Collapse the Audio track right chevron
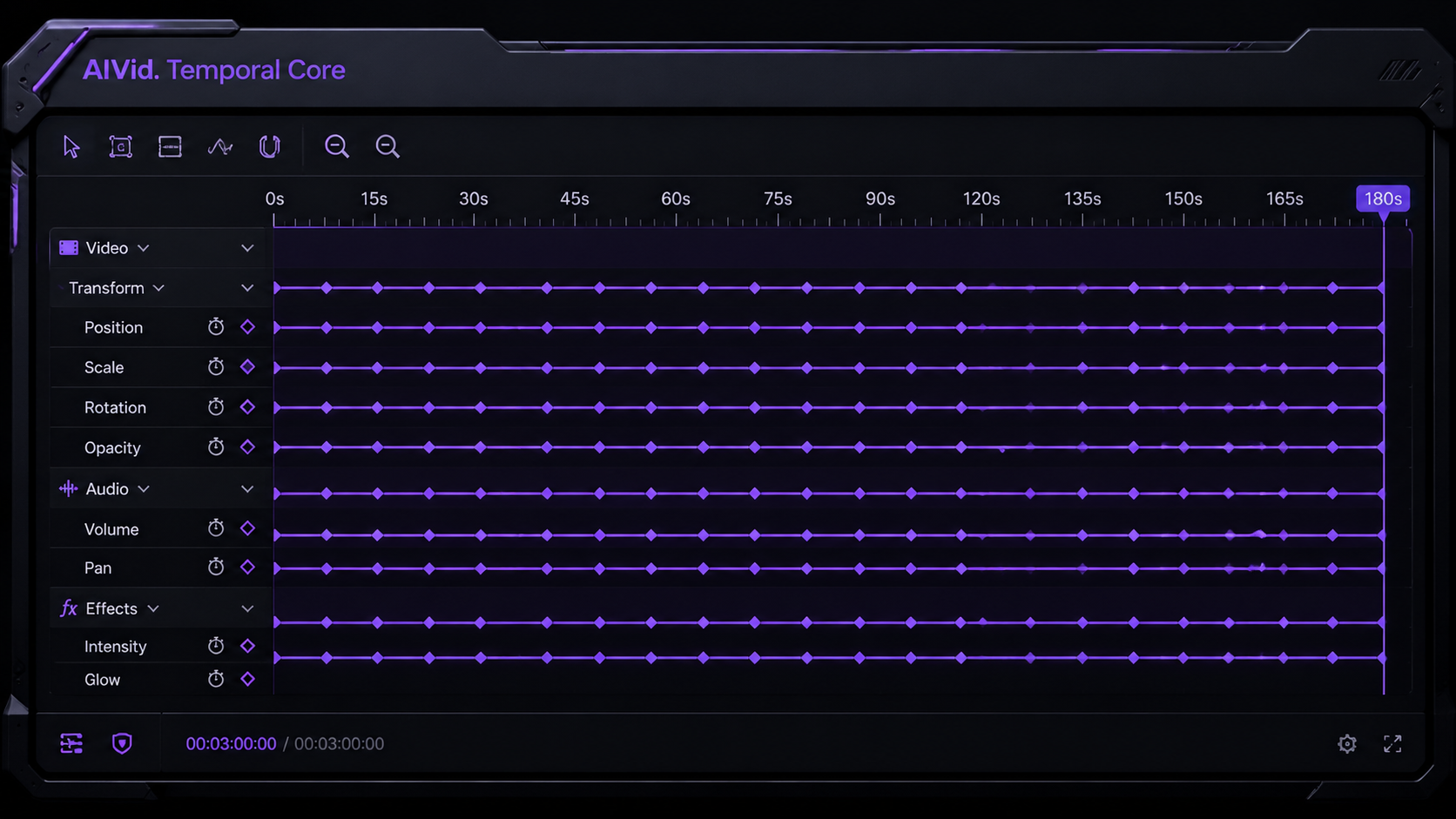This screenshot has width=1456, height=819. point(247,489)
